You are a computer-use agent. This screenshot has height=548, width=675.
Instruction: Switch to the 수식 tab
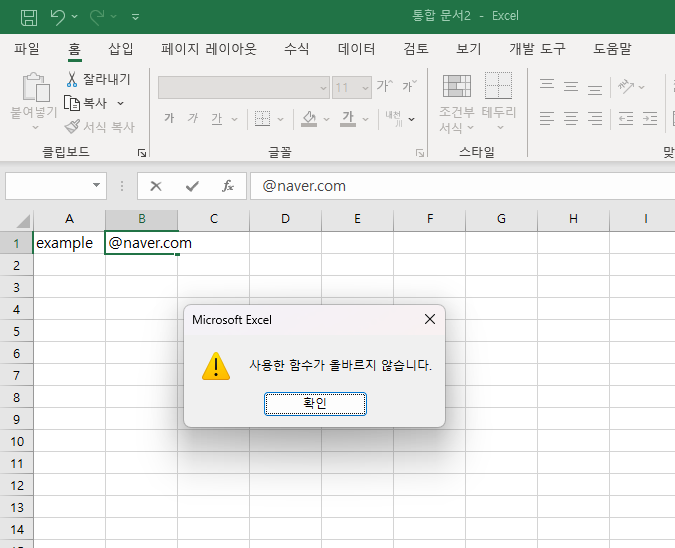coord(297,49)
